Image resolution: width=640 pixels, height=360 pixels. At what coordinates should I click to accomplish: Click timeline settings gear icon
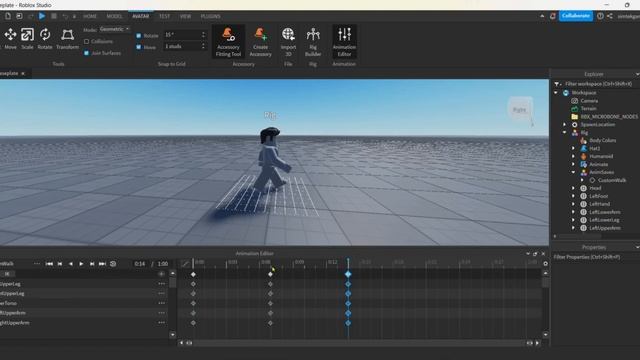pos(545,264)
